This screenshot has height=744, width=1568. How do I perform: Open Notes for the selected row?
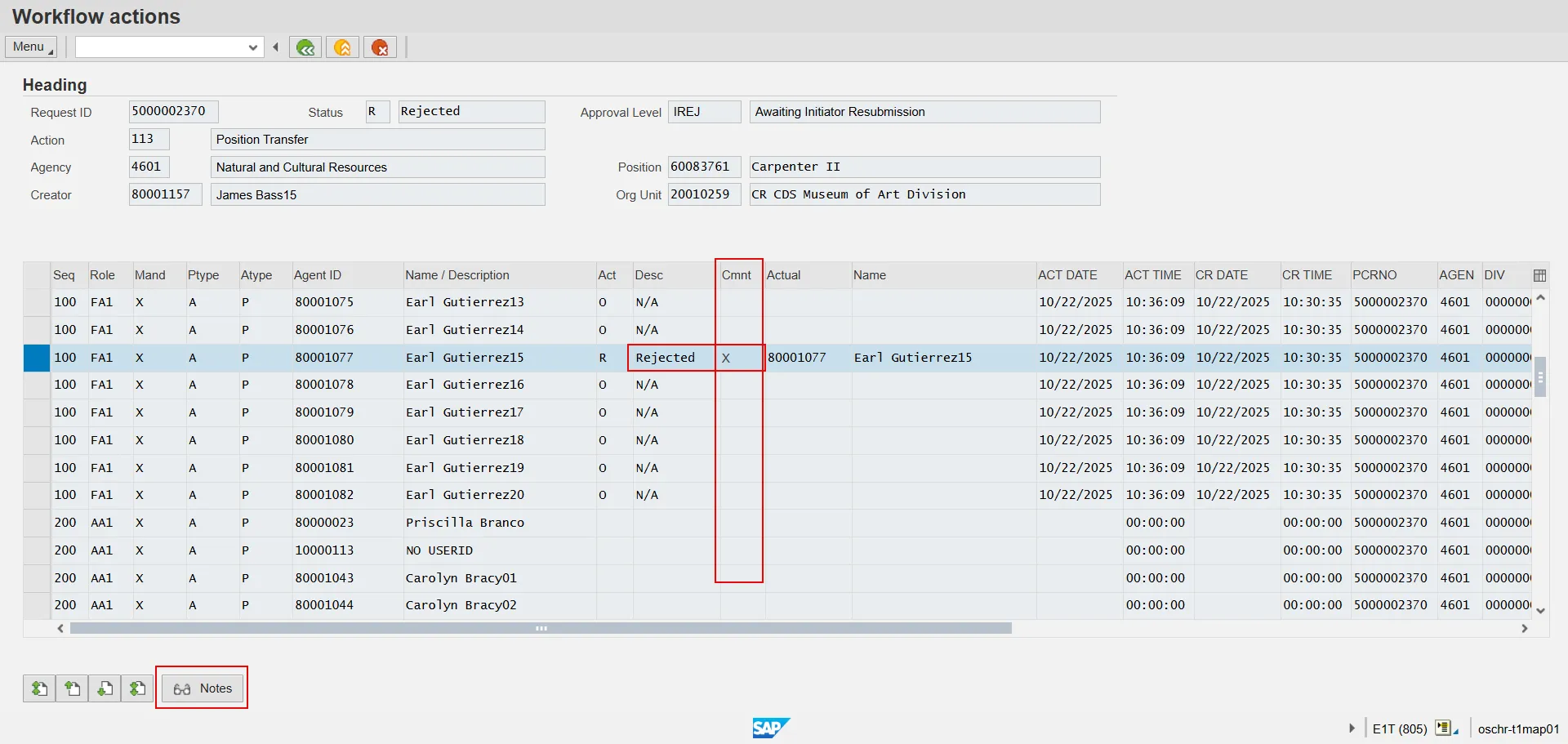coord(203,688)
